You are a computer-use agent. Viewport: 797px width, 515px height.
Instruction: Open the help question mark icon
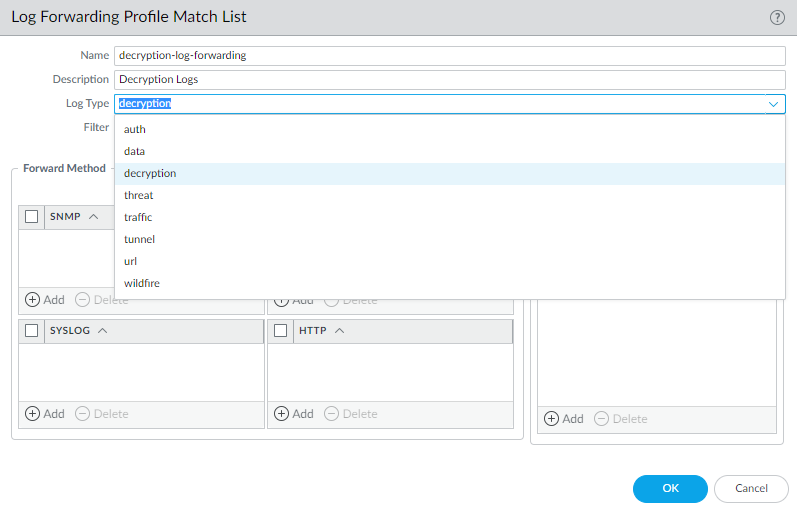point(776,17)
